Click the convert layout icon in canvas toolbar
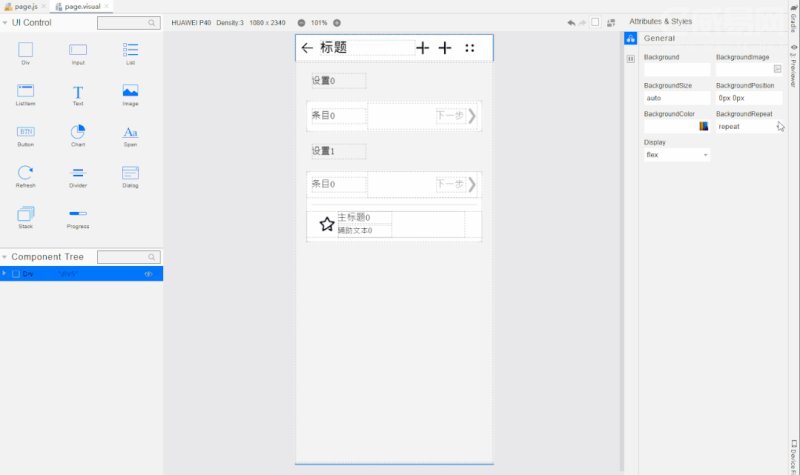800x475 pixels. pyautogui.click(x=611, y=23)
